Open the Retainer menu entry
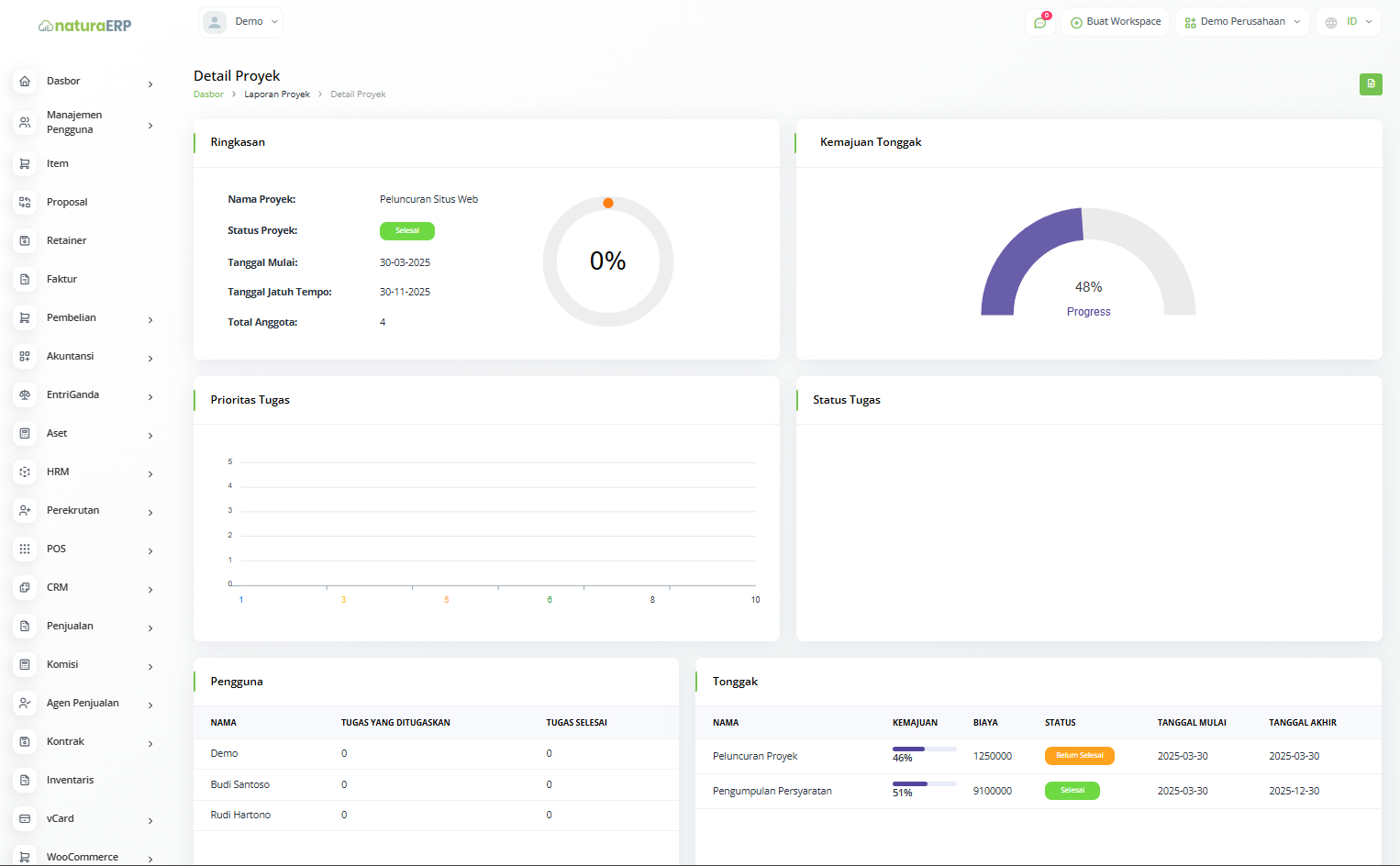 click(67, 241)
